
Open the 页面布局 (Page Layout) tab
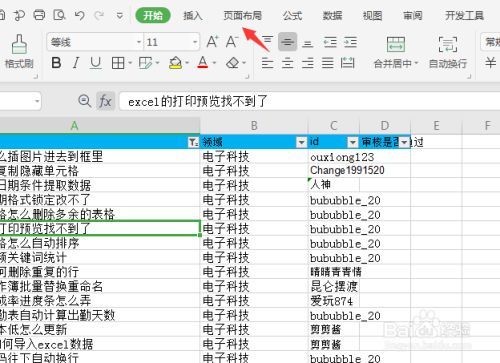(242, 15)
